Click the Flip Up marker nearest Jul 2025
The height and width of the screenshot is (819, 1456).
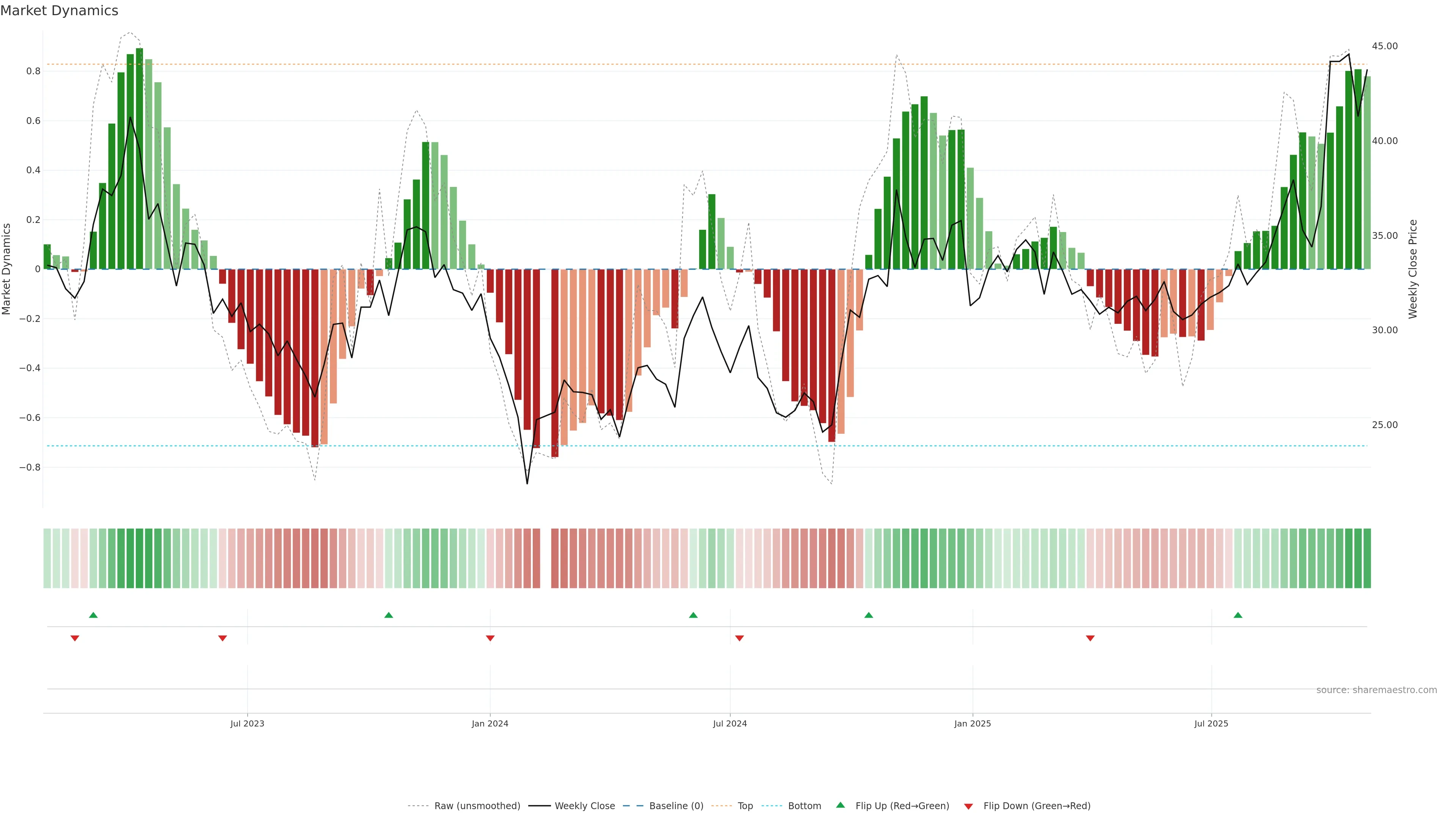click(x=1238, y=615)
